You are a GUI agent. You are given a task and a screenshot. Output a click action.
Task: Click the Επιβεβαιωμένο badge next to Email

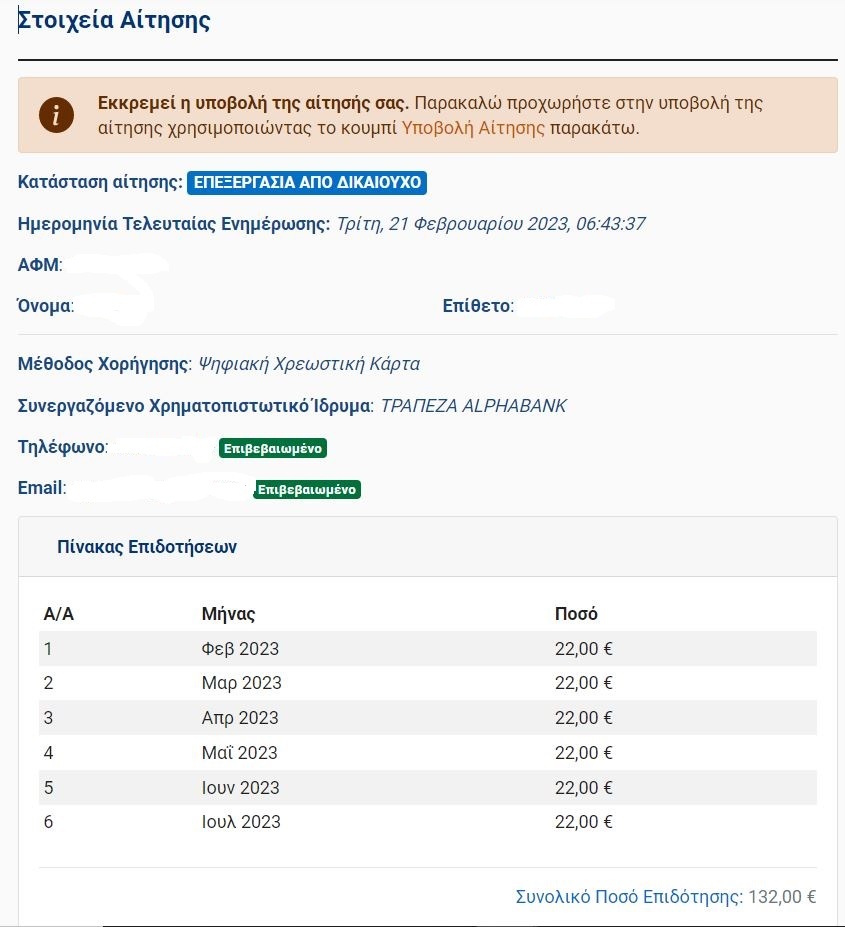coord(307,490)
